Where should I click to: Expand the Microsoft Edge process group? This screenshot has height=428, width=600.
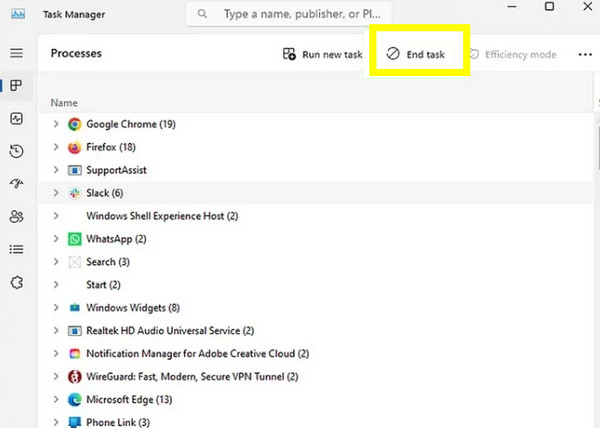(x=56, y=399)
